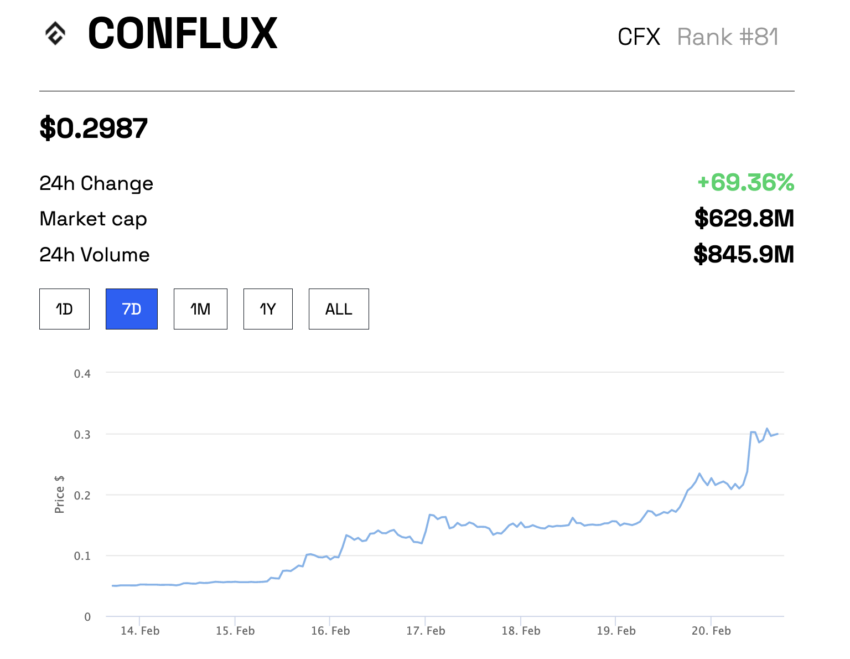The width and height of the screenshot is (850, 659).
Task: Show the 1M price history
Action: 200,309
